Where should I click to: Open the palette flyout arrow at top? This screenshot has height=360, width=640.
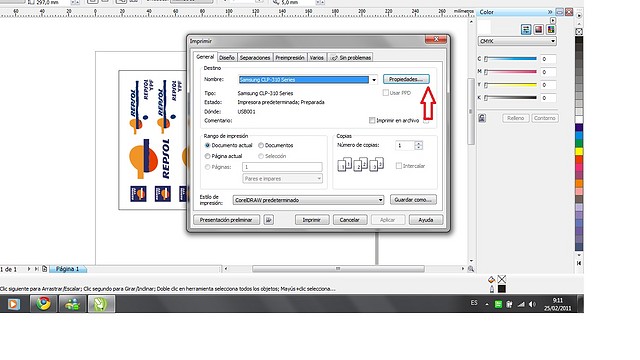pyautogui.click(x=579, y=15)
